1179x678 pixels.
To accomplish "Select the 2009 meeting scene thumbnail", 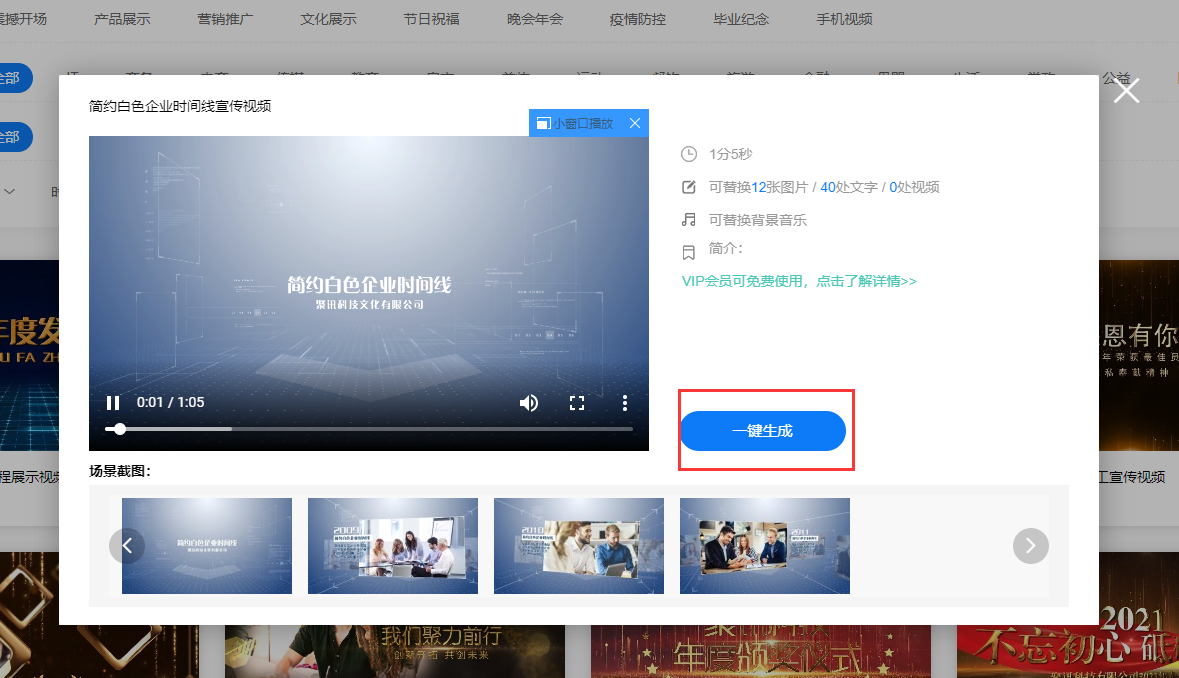I will coord(392,546).
